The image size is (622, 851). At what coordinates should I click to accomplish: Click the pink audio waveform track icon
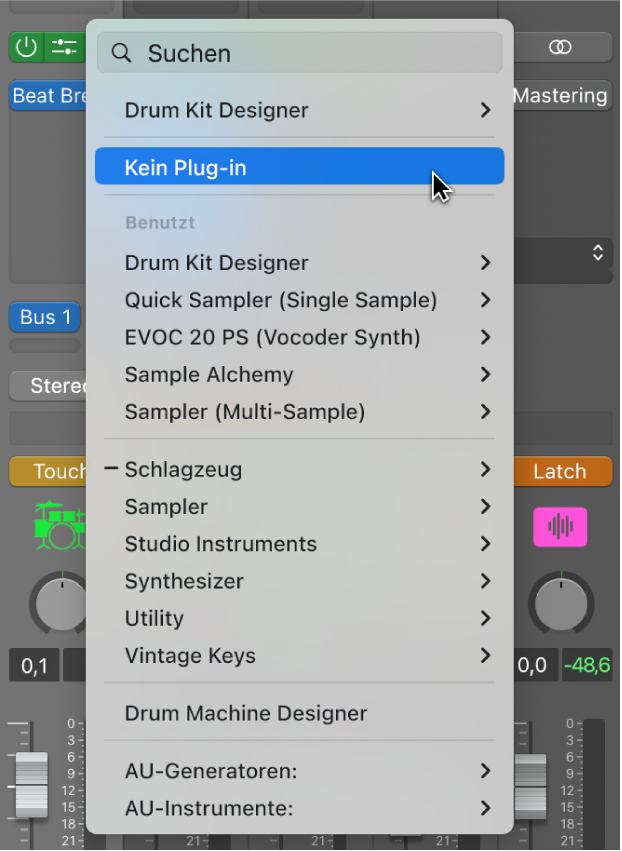[x=560, y=526]
